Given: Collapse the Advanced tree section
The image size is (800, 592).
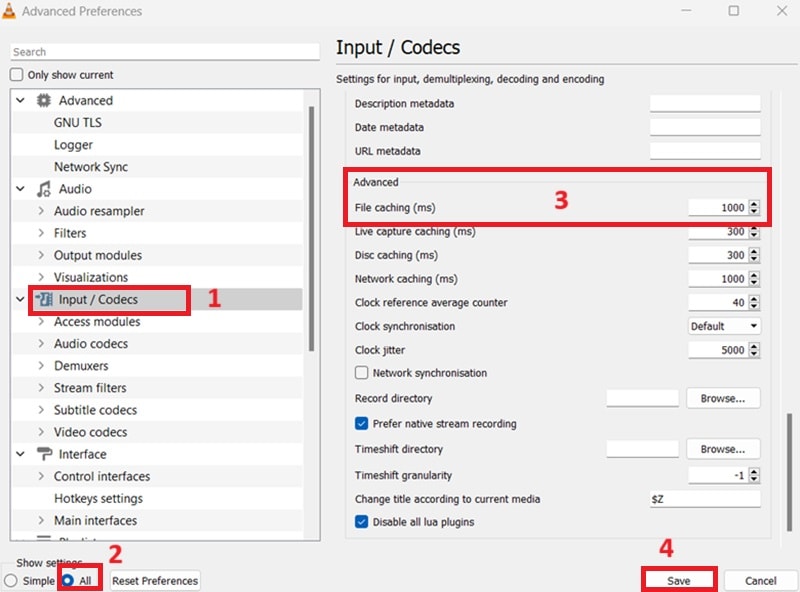Looking at the screenshot, I should 20,101.
